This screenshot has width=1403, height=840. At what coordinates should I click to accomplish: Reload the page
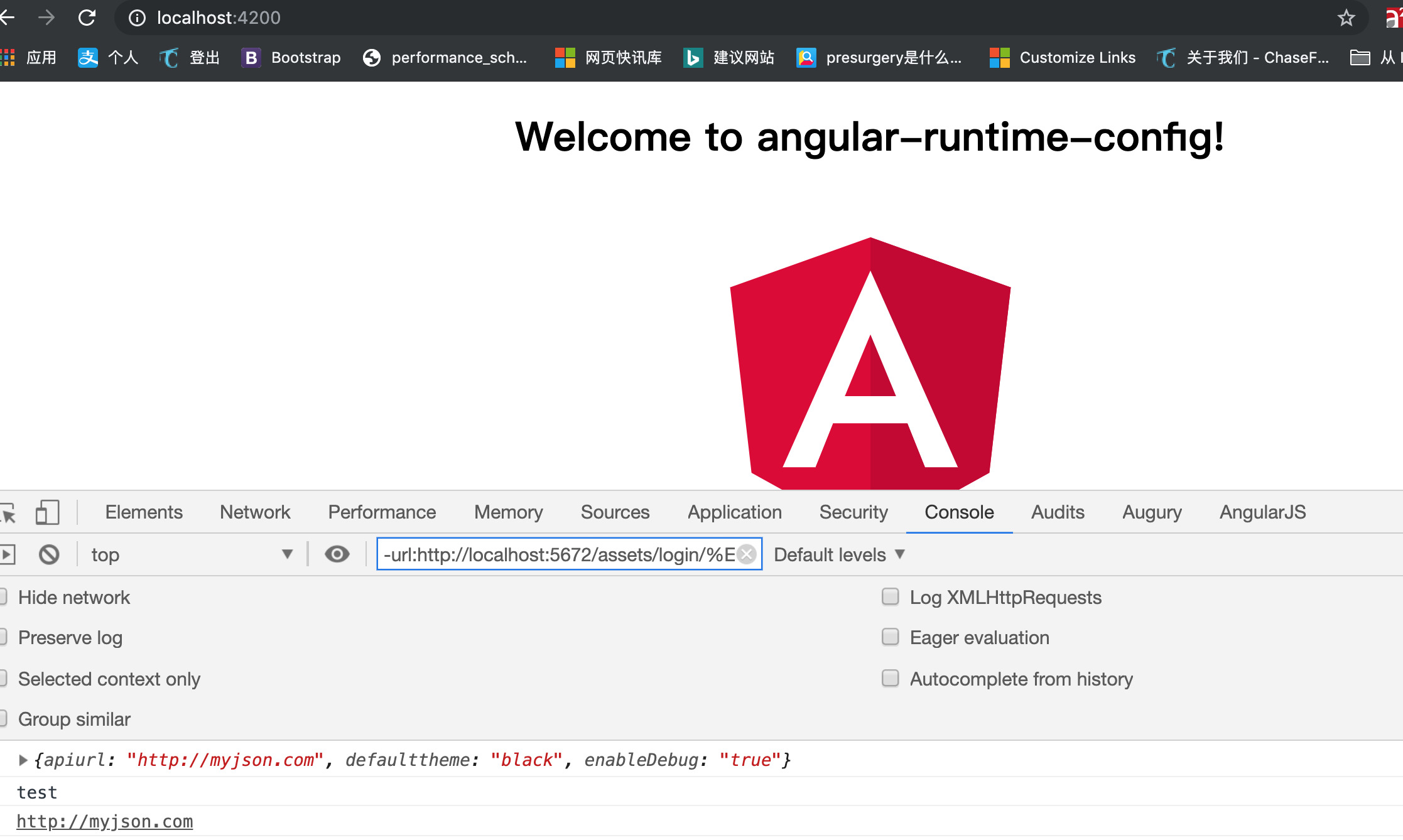87,18
